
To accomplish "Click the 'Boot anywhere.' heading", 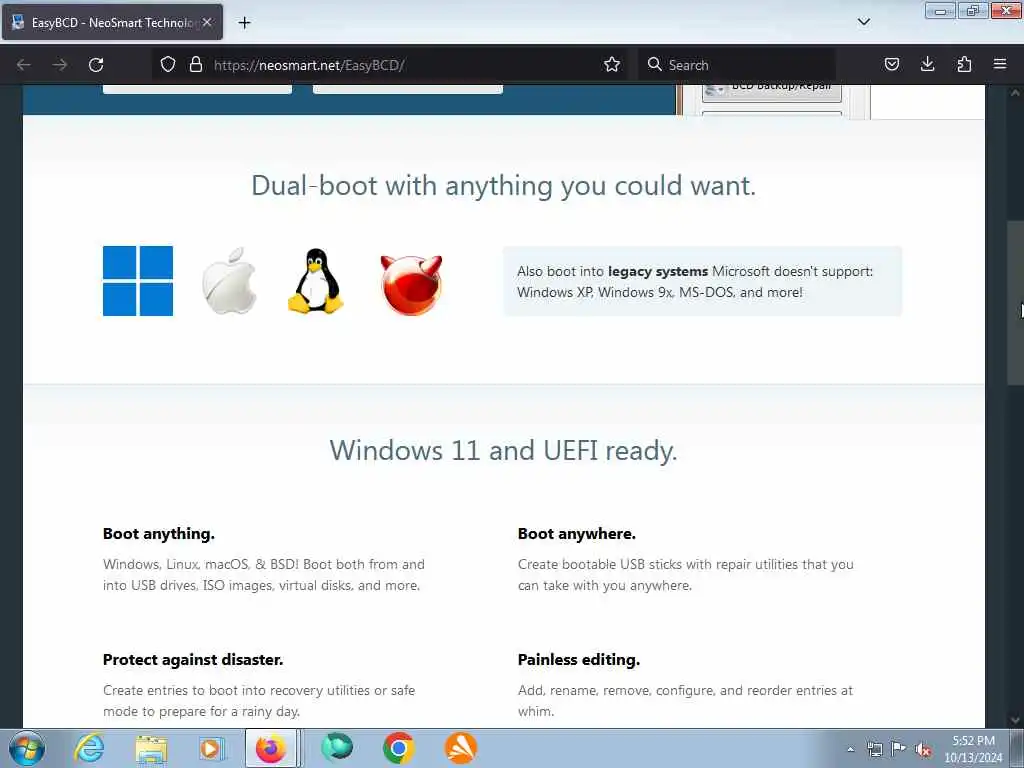I will point(577,534).
